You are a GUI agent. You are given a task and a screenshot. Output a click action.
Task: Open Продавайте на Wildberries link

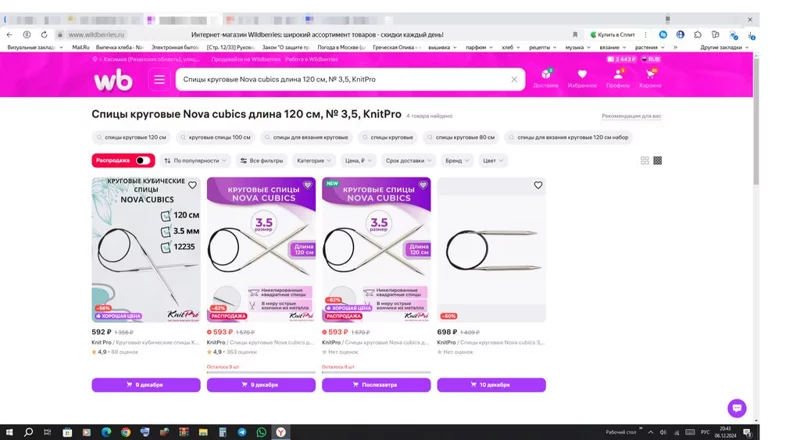point(245,59)
